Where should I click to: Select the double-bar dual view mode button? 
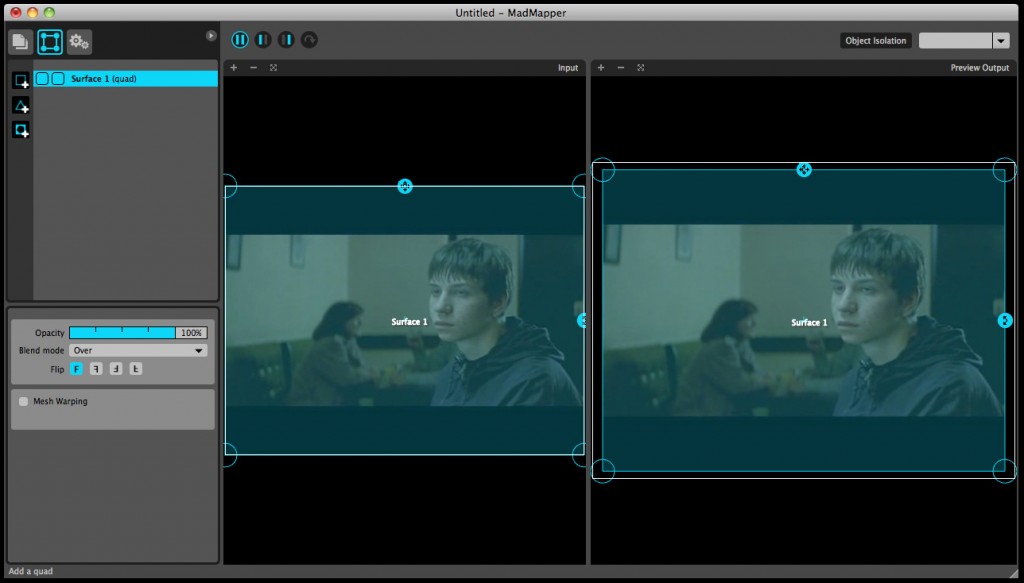240,40
